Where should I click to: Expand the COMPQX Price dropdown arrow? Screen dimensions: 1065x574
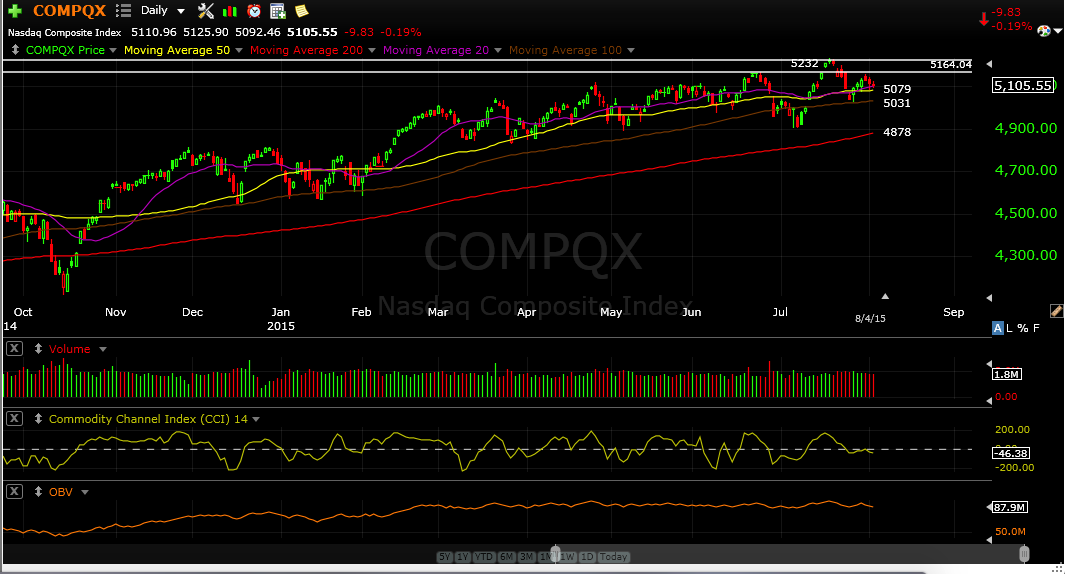tap(113, 50)
